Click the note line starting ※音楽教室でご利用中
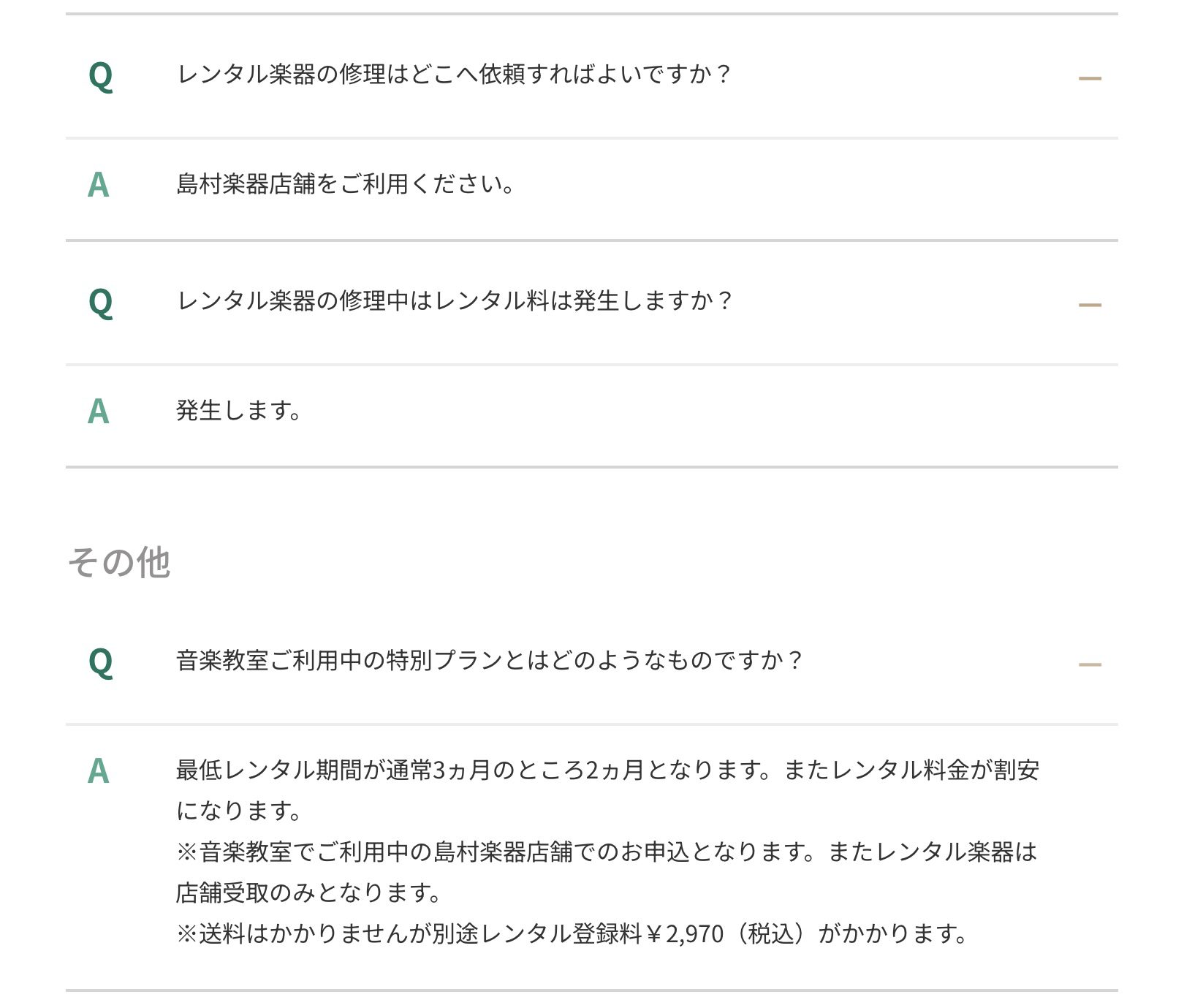Image resolution: width=1184 pixels, height=1008 pixels. click(607, 852)
